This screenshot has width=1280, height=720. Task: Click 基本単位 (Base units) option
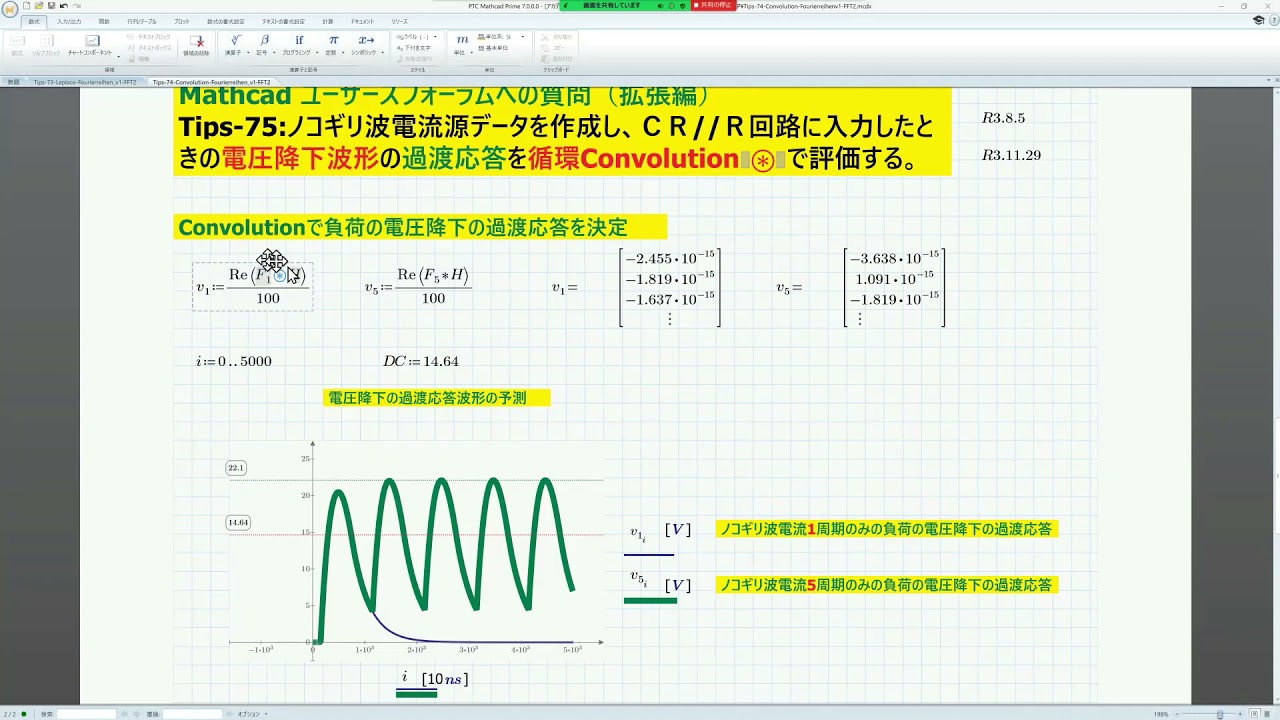(493, 47)
